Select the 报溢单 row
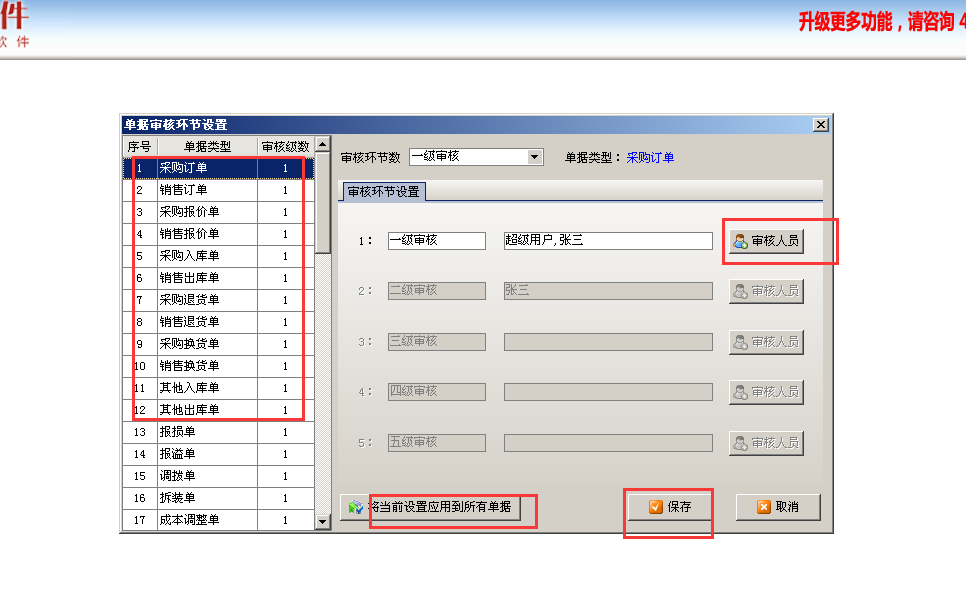The width and height of the screenshot is (966, 591). click(219, 454)
